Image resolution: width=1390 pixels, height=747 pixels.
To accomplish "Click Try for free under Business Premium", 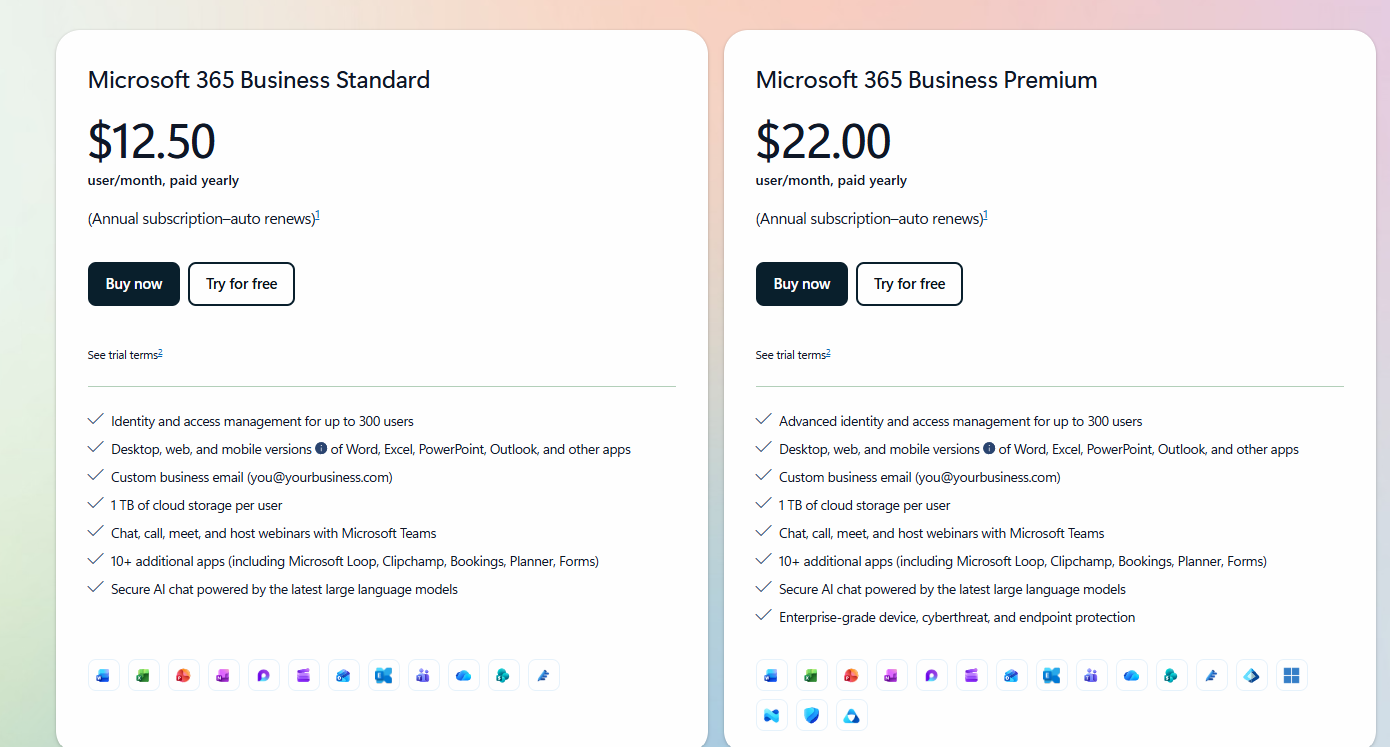I will [x=909, y=284].
